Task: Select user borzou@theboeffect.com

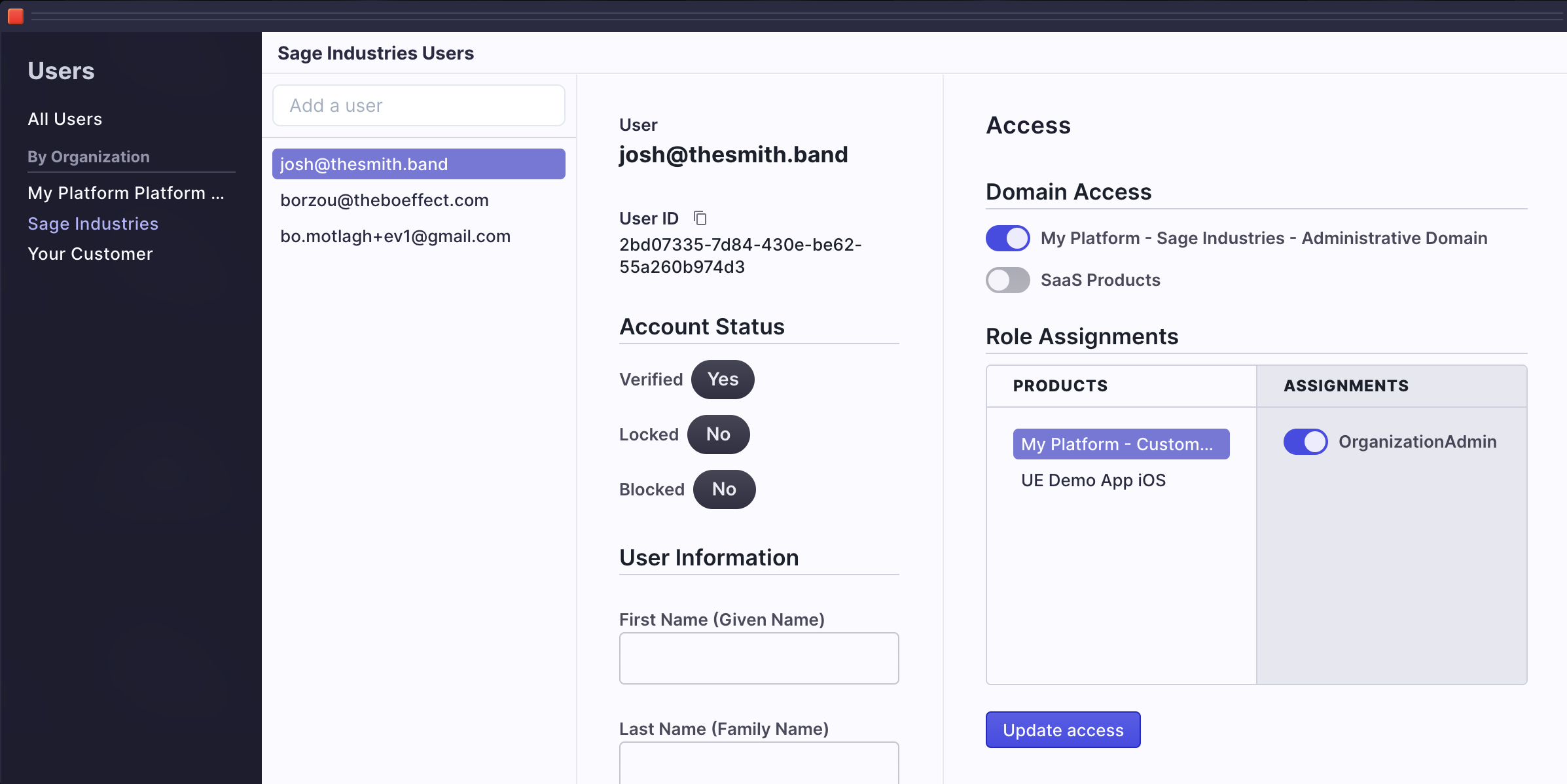Action: click(x=384, y=200)
